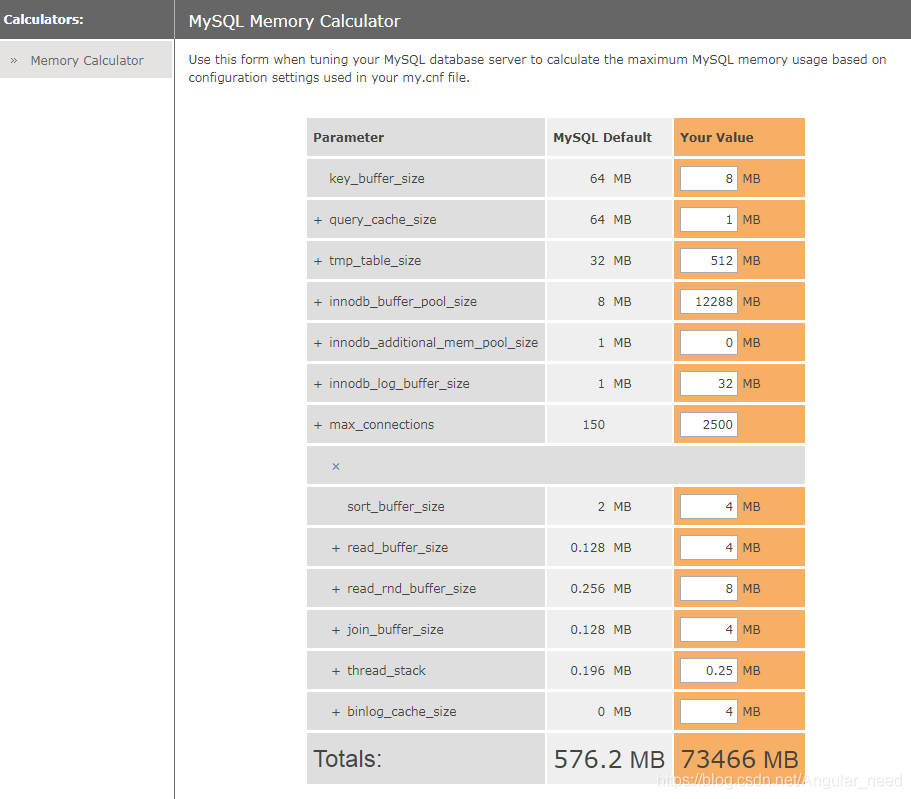This screenshot has height=799, width=911.
Task: Focus the tmp_table_size value input
Action: pos(708,260)
